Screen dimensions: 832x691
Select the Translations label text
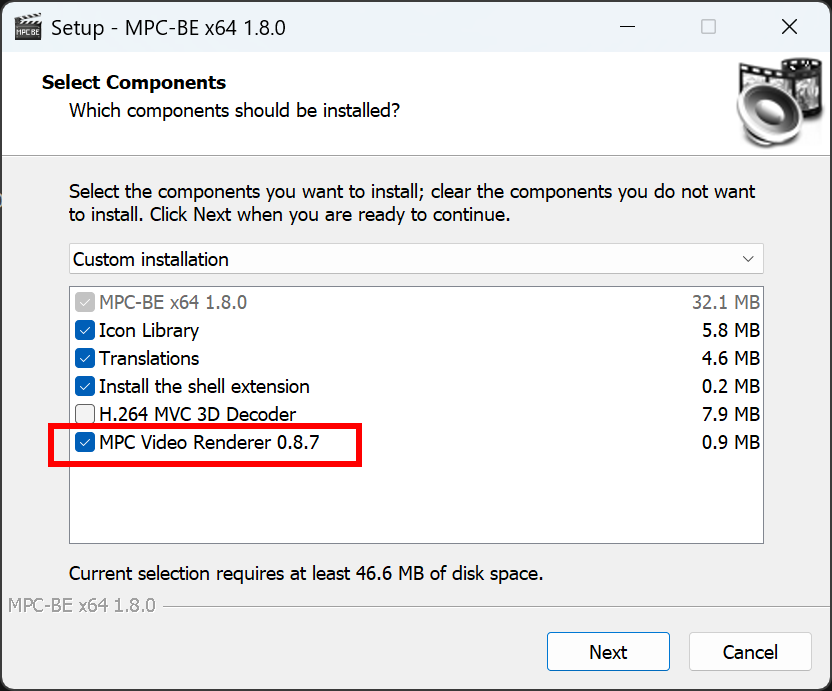149,359
